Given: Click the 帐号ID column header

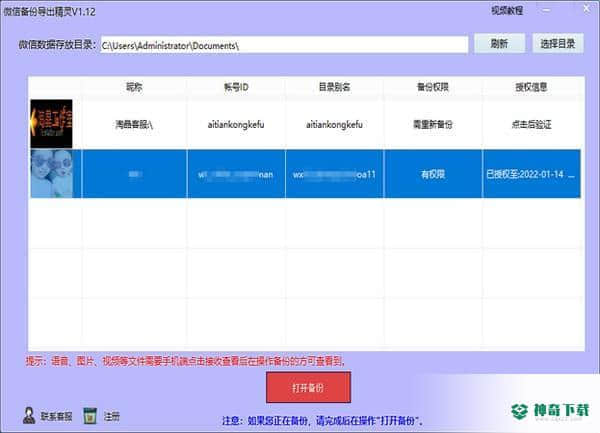Looking at the screenshot, I should 236,87.
